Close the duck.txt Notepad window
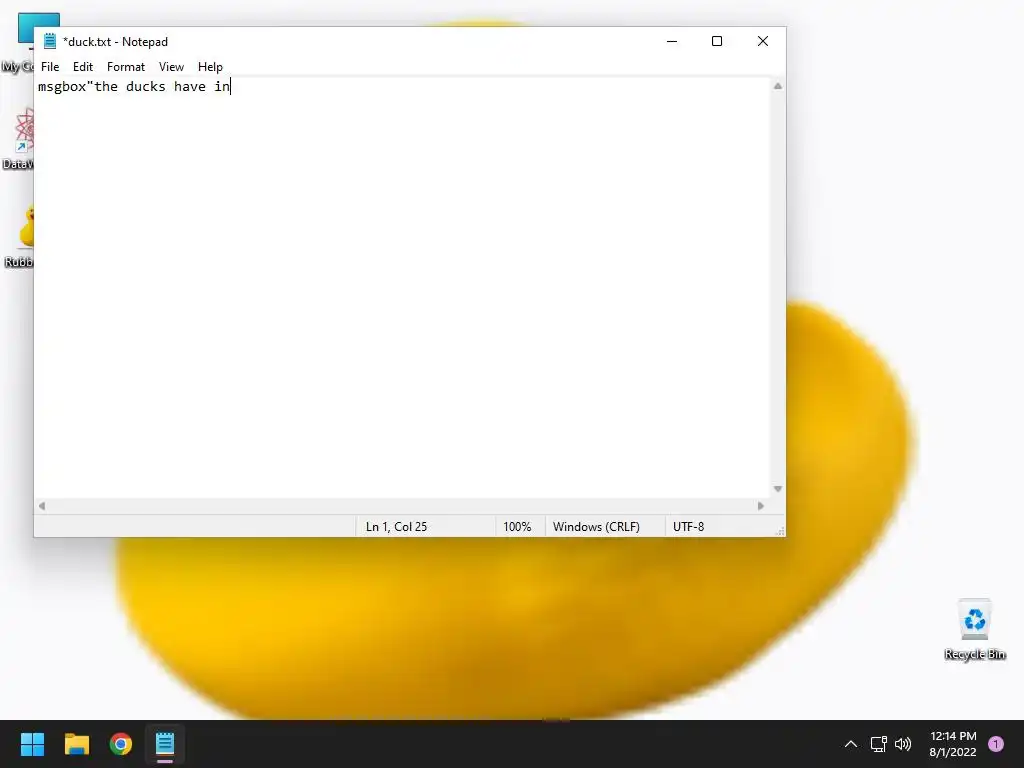This screenshot has height=768, width=1024. (762, 41)
